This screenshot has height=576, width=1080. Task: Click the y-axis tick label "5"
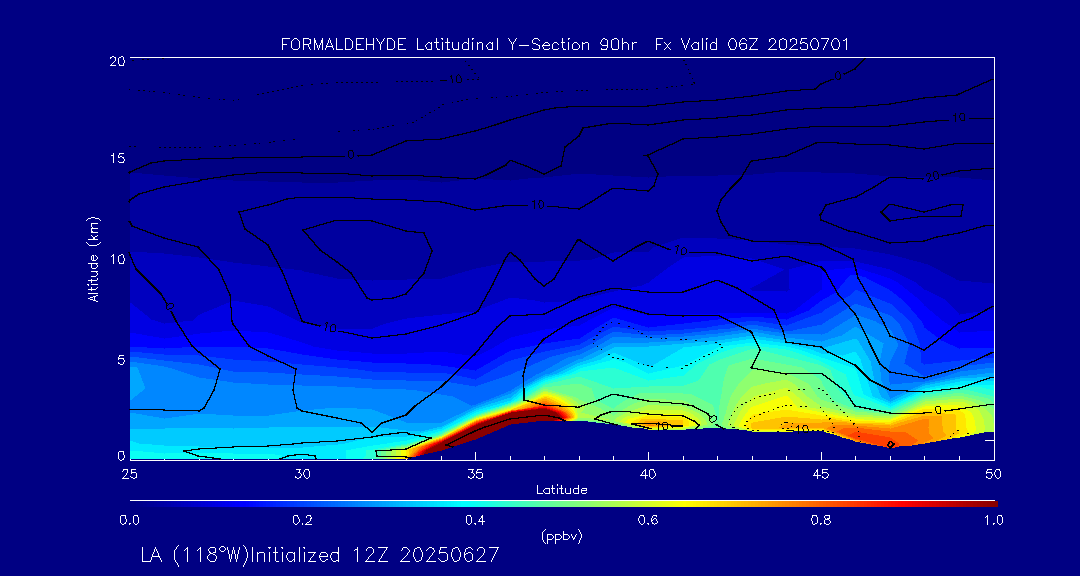coord(121,359)
